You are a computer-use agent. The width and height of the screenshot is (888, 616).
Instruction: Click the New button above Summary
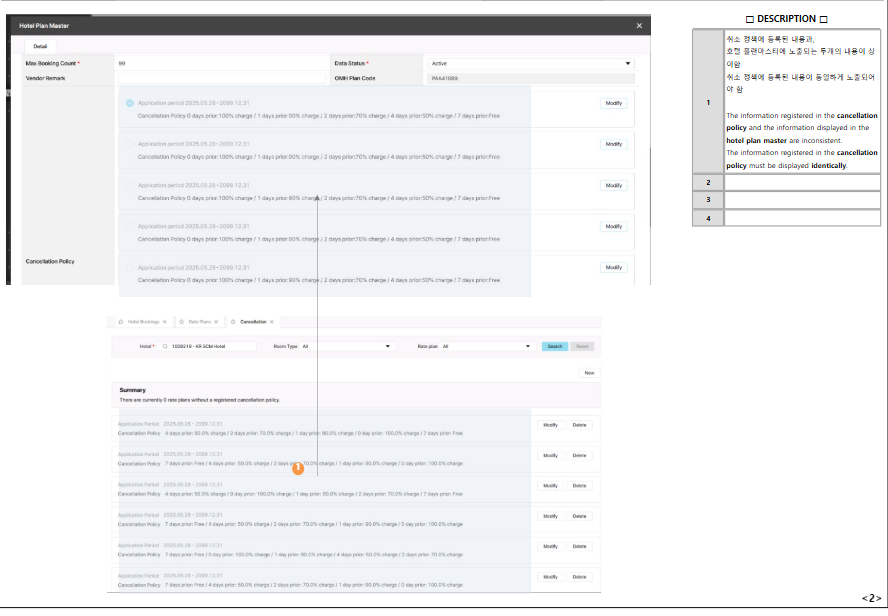click(590, 373)
